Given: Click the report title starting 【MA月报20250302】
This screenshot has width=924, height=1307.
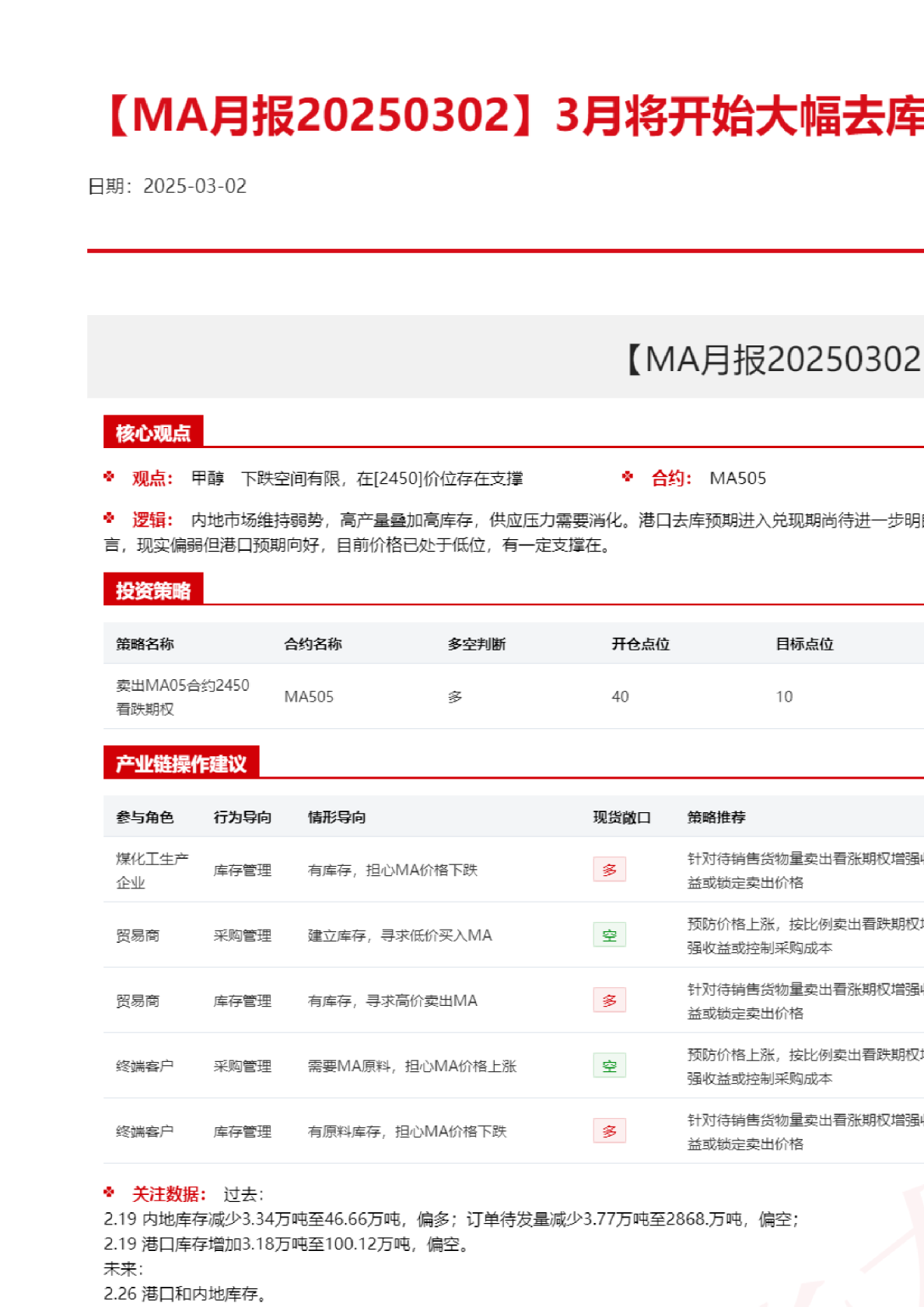Looking at the screenshot, I should (x=513, y=115).
